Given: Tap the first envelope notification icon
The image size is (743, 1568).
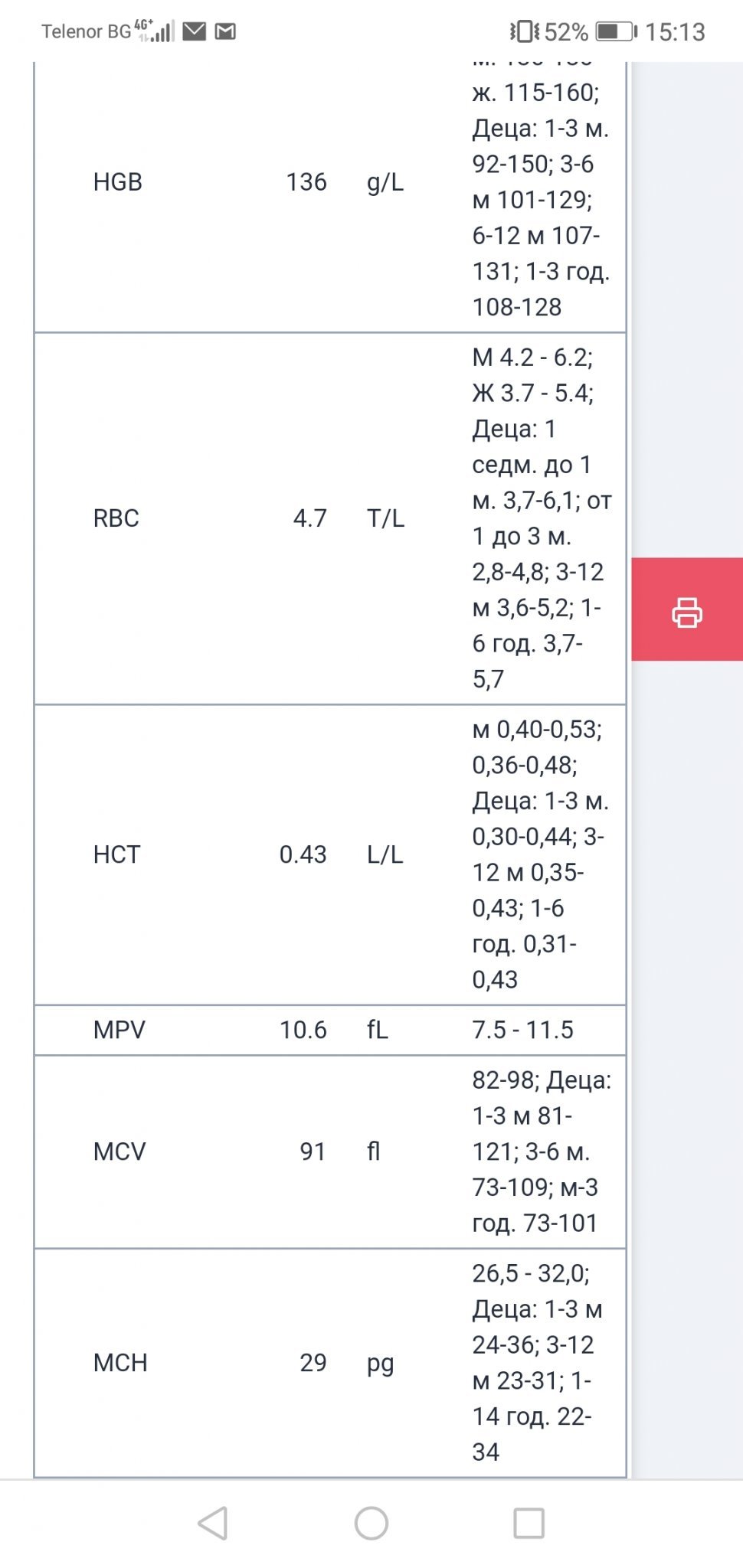Looking at the screenshot, I should point(195,31).
